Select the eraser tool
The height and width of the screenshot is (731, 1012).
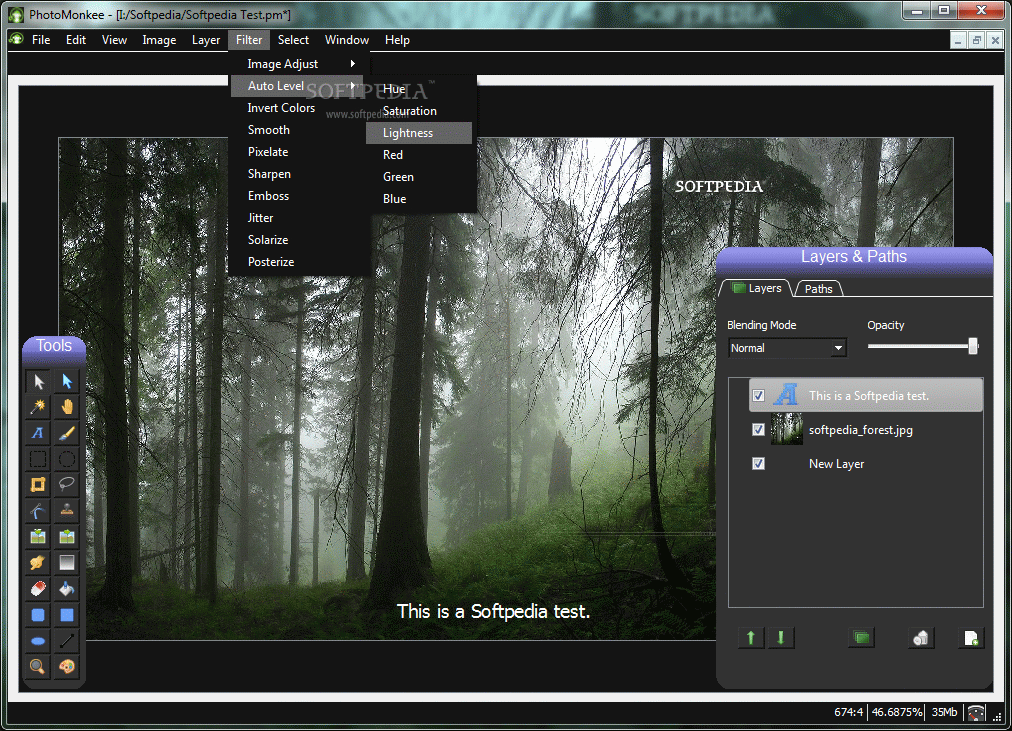click(38, 588)
